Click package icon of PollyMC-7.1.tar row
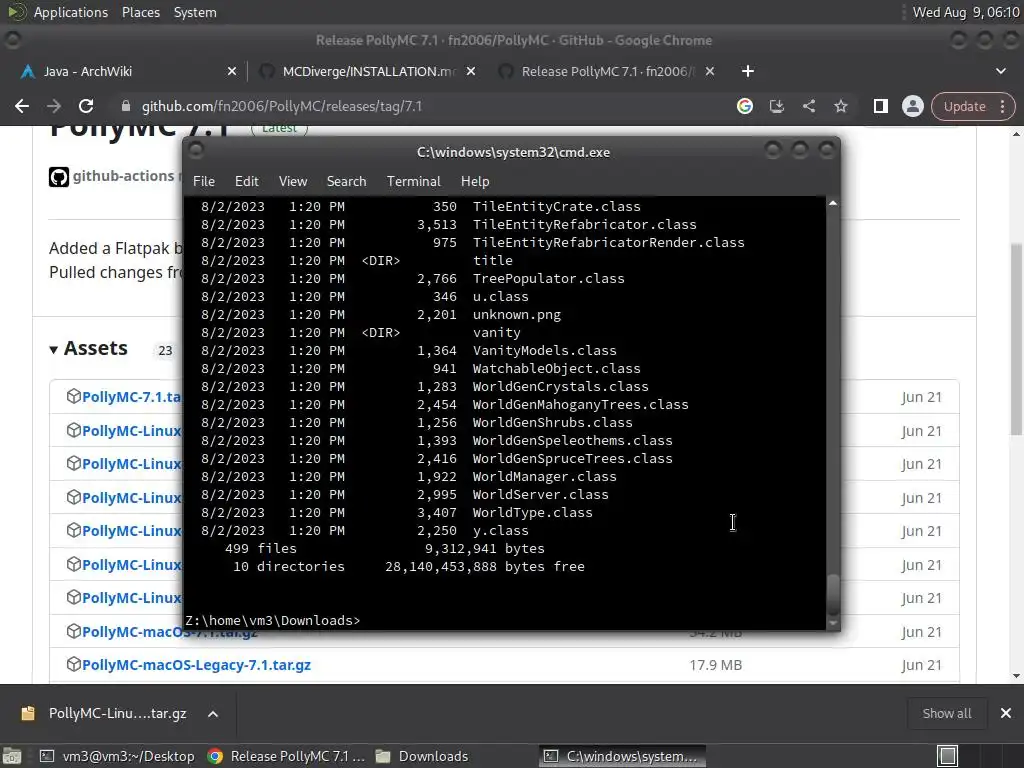This screenshot has height=768, width=1024. point(74,396)
